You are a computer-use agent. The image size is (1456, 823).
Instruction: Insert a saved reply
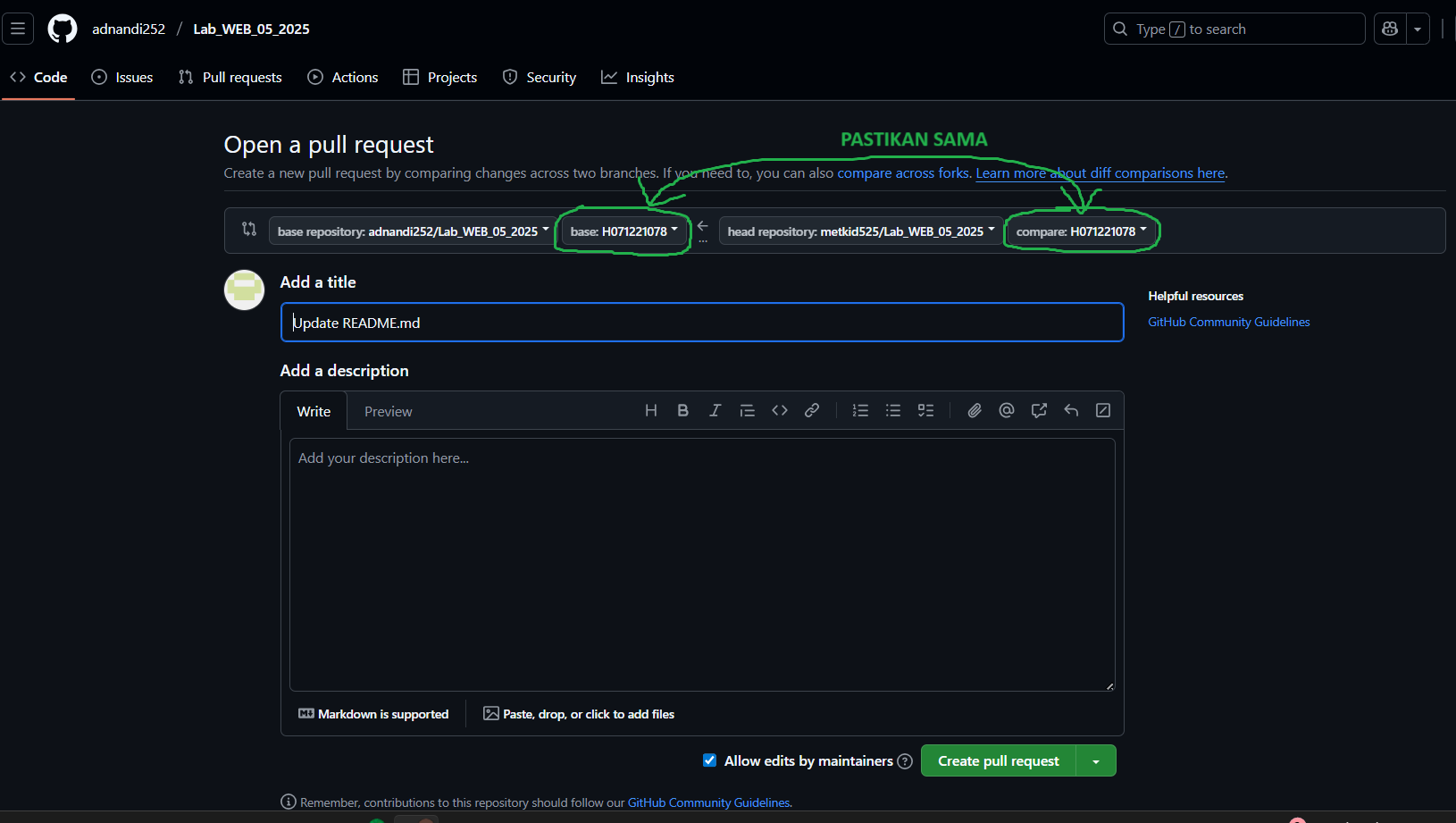[x=1071, y=410]
